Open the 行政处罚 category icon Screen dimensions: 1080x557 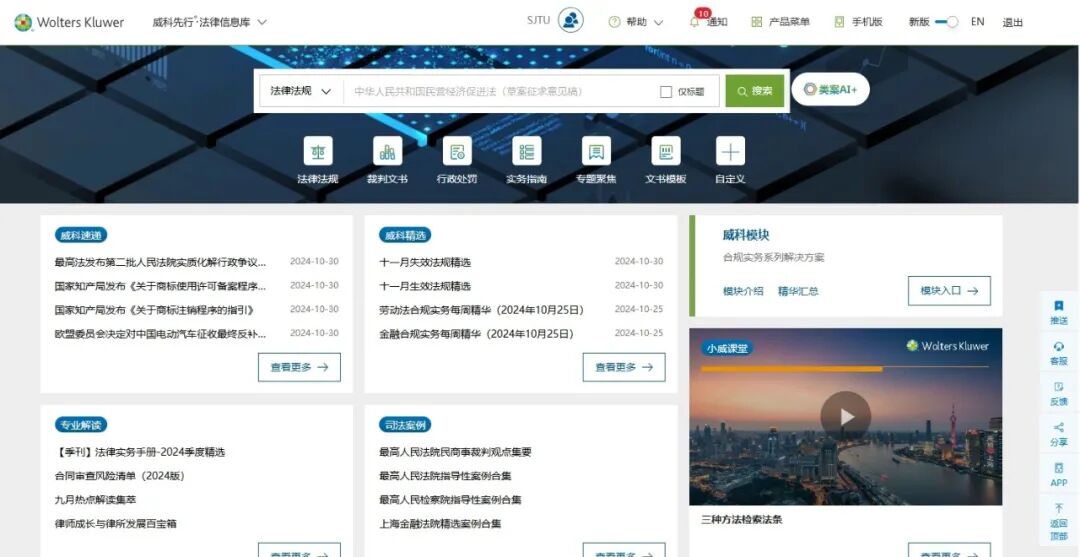coord(457,152)
